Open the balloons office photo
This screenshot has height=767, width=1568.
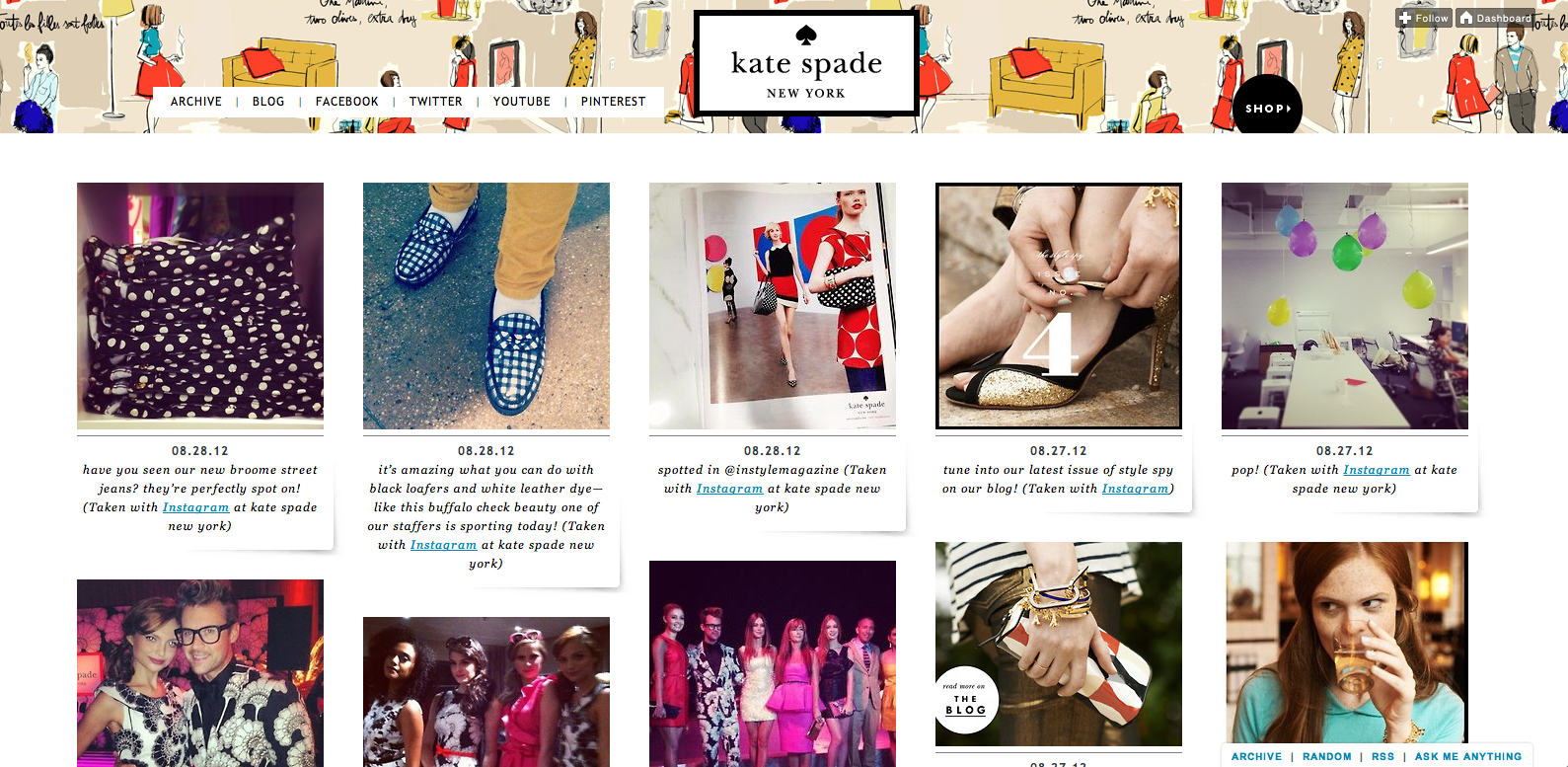1345,306
